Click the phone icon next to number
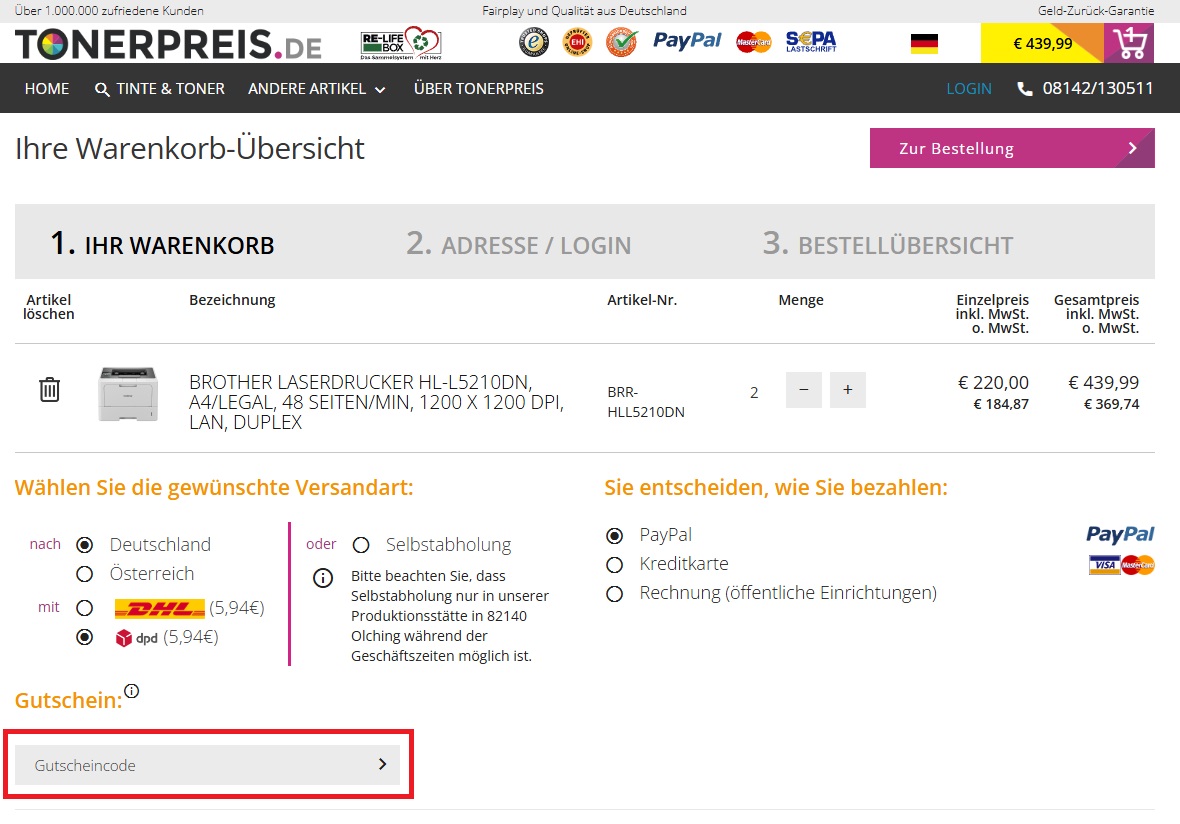 click(1024, 89)
